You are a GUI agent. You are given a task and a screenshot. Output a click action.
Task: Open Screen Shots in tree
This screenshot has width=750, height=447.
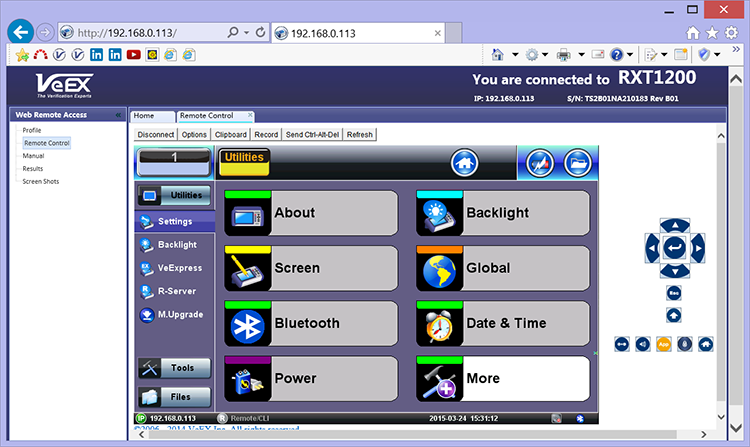click(x=41, y=182)
